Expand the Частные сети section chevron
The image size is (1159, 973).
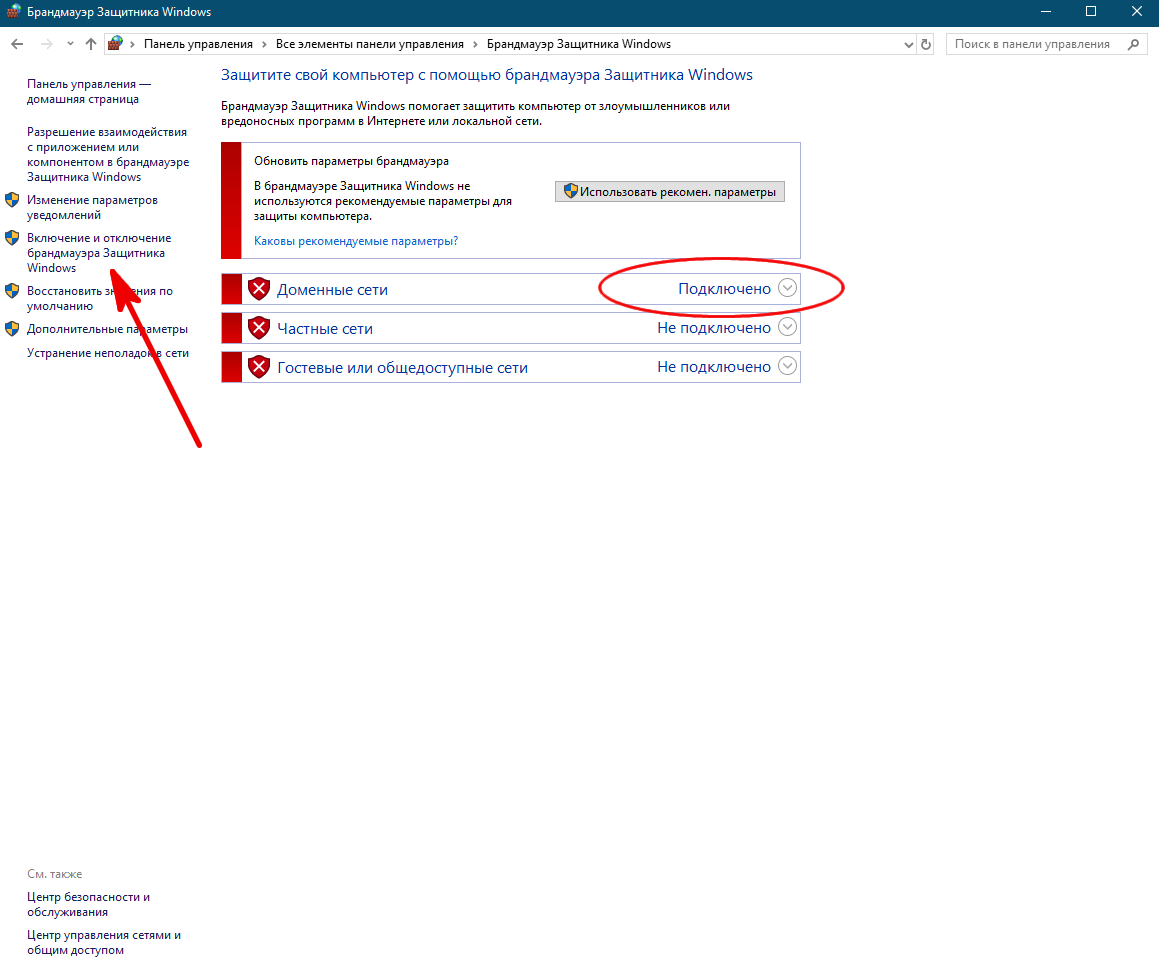tap(787, 327)
